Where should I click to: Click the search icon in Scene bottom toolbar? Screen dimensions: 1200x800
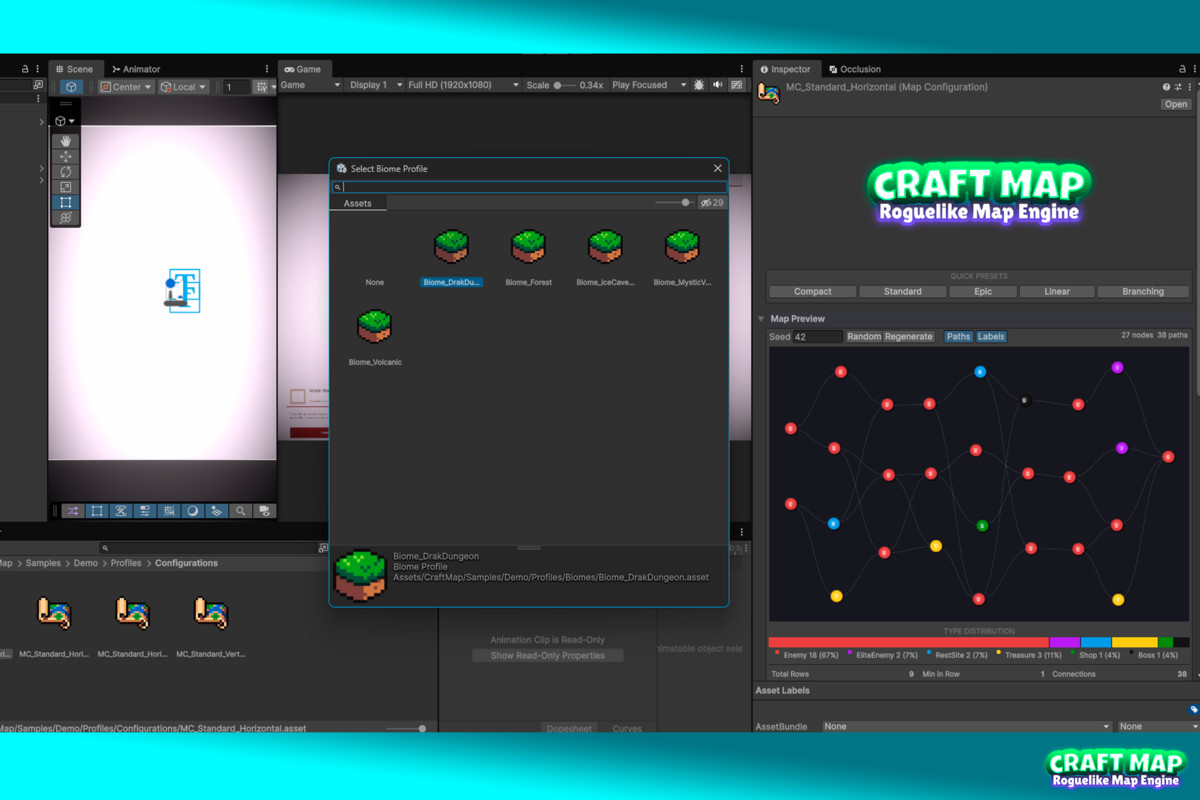[241, 511]
